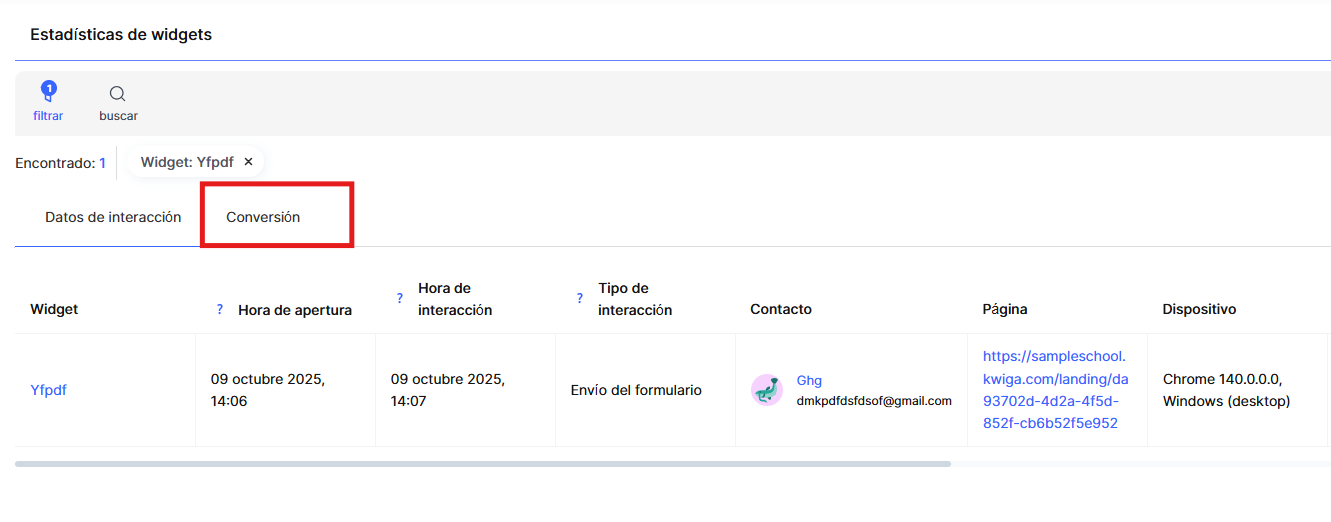The height and width of the screenshot is (522, 1331).
Task: Click help icon beside Hora de interacción
Action: point(400,298)
